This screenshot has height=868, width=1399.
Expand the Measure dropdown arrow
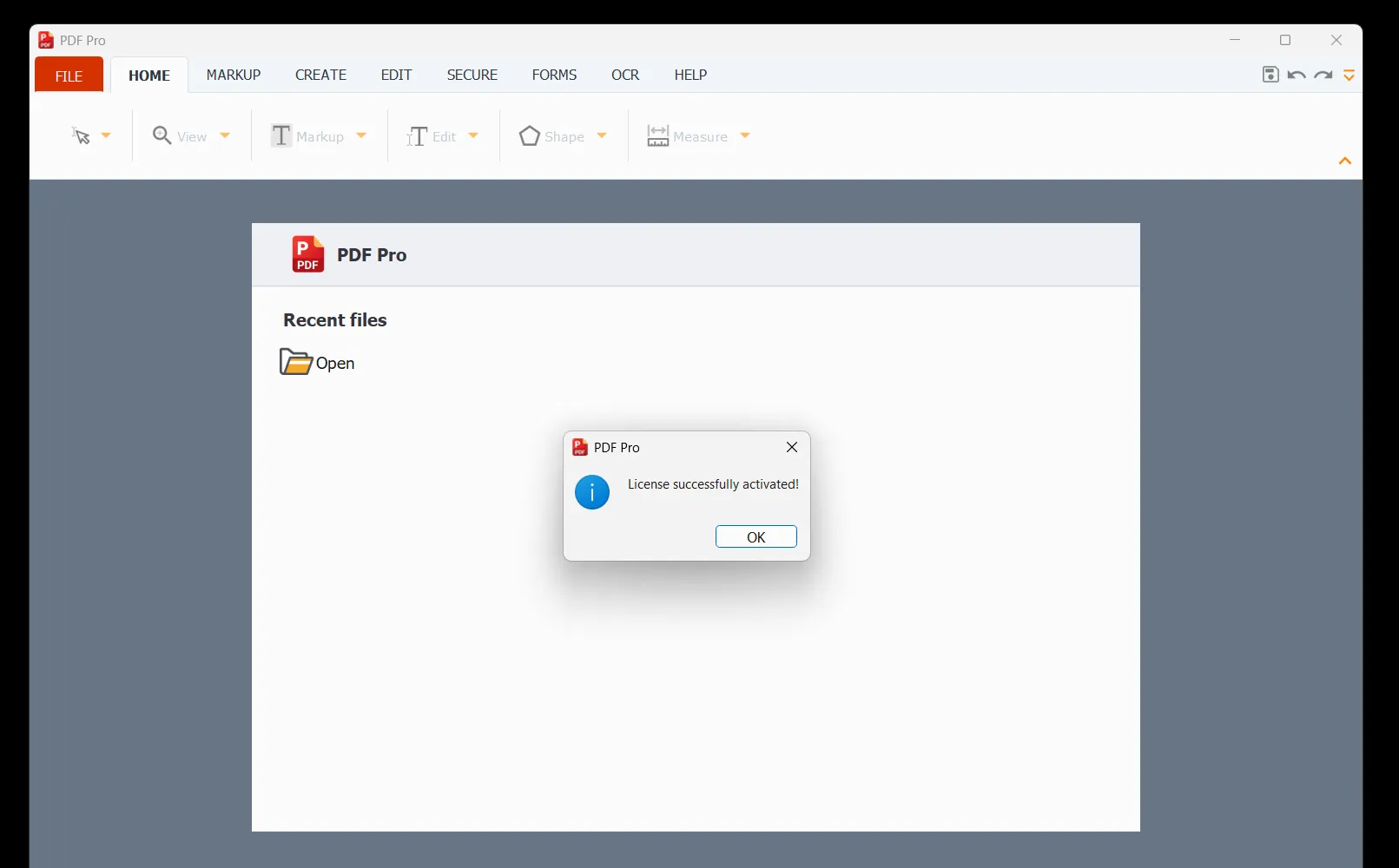tap(745, 136)
